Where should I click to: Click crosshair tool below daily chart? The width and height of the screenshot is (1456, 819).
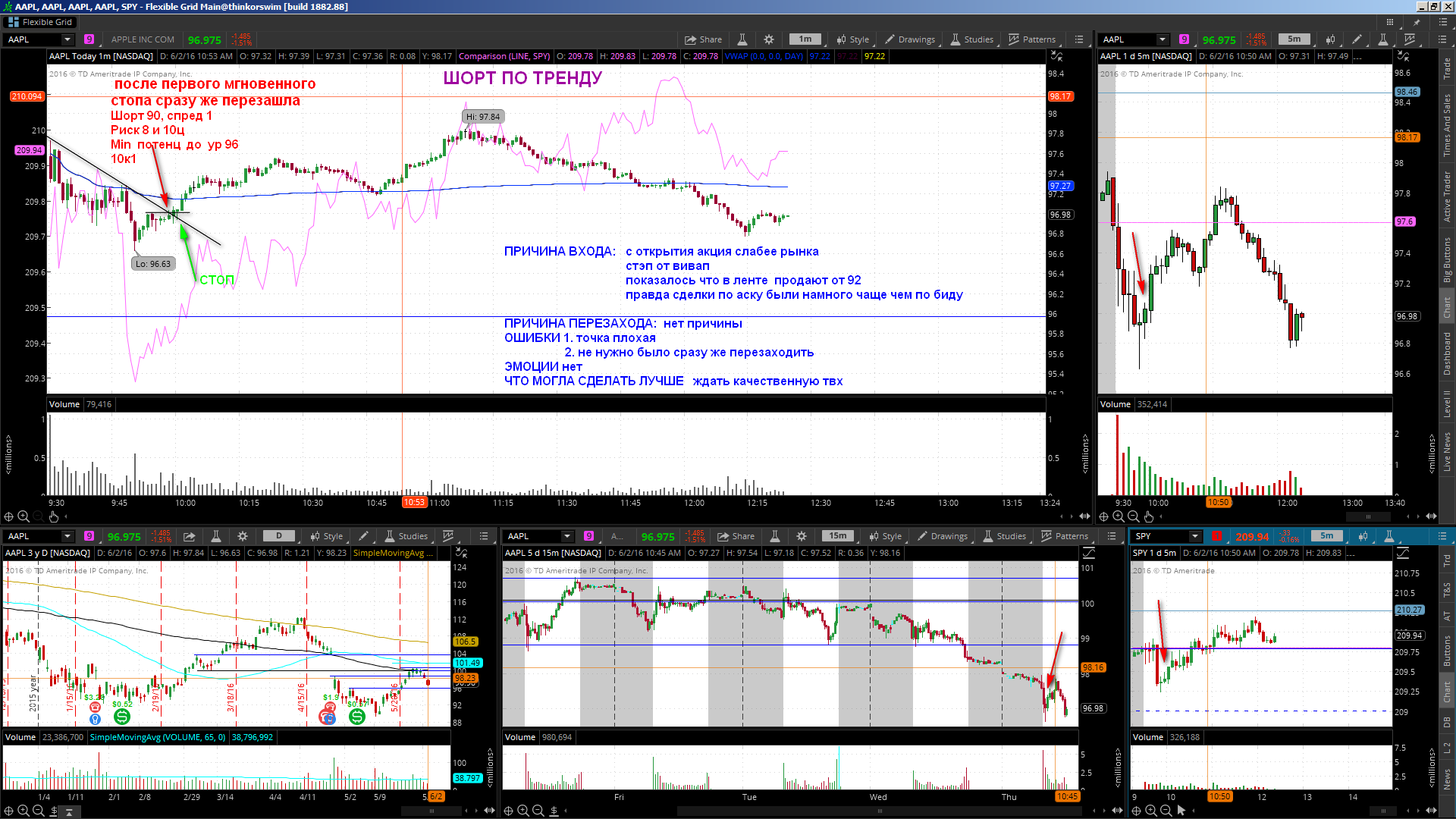coord(8,811)
